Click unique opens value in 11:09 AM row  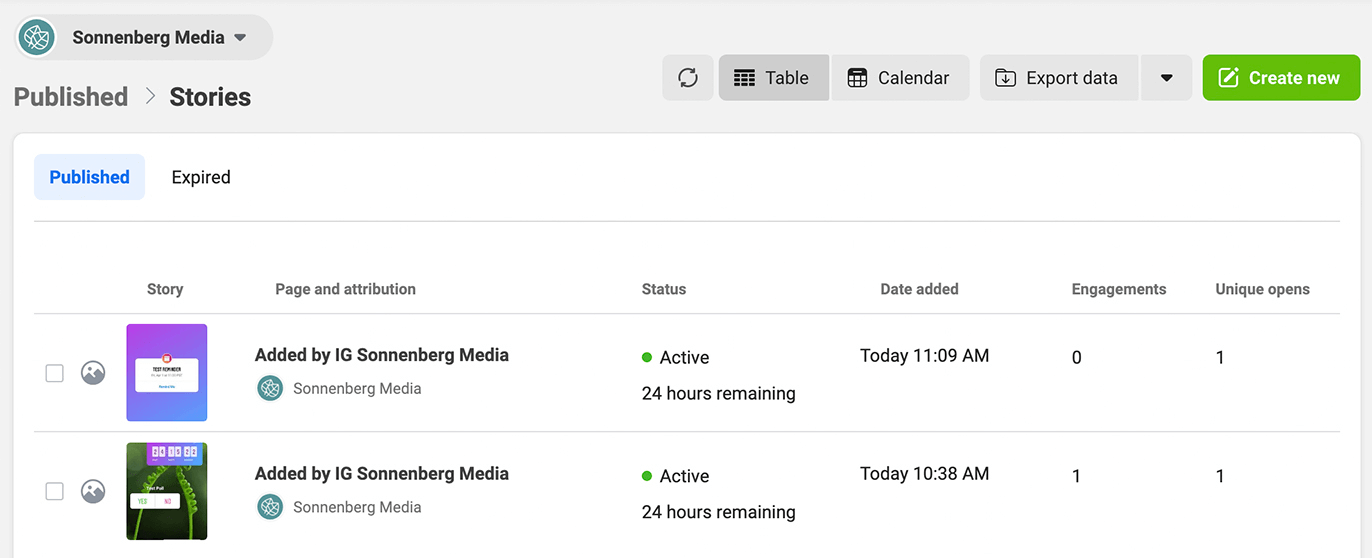[x=1220, y=357]
